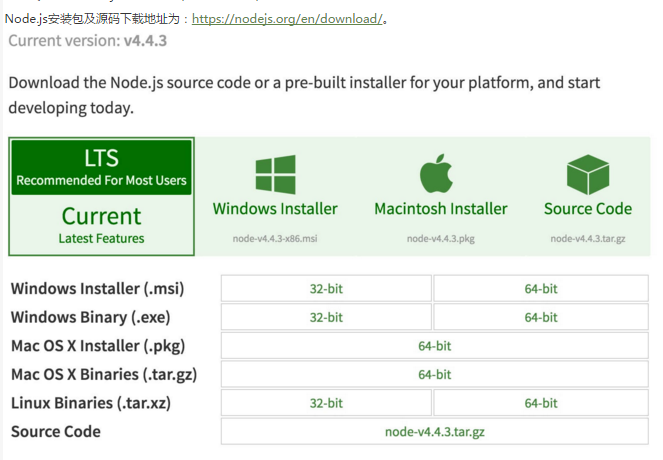Download 32-bit Windows Binary (.exe)
This screenshot has width=663, height=460.
[326, 317]
